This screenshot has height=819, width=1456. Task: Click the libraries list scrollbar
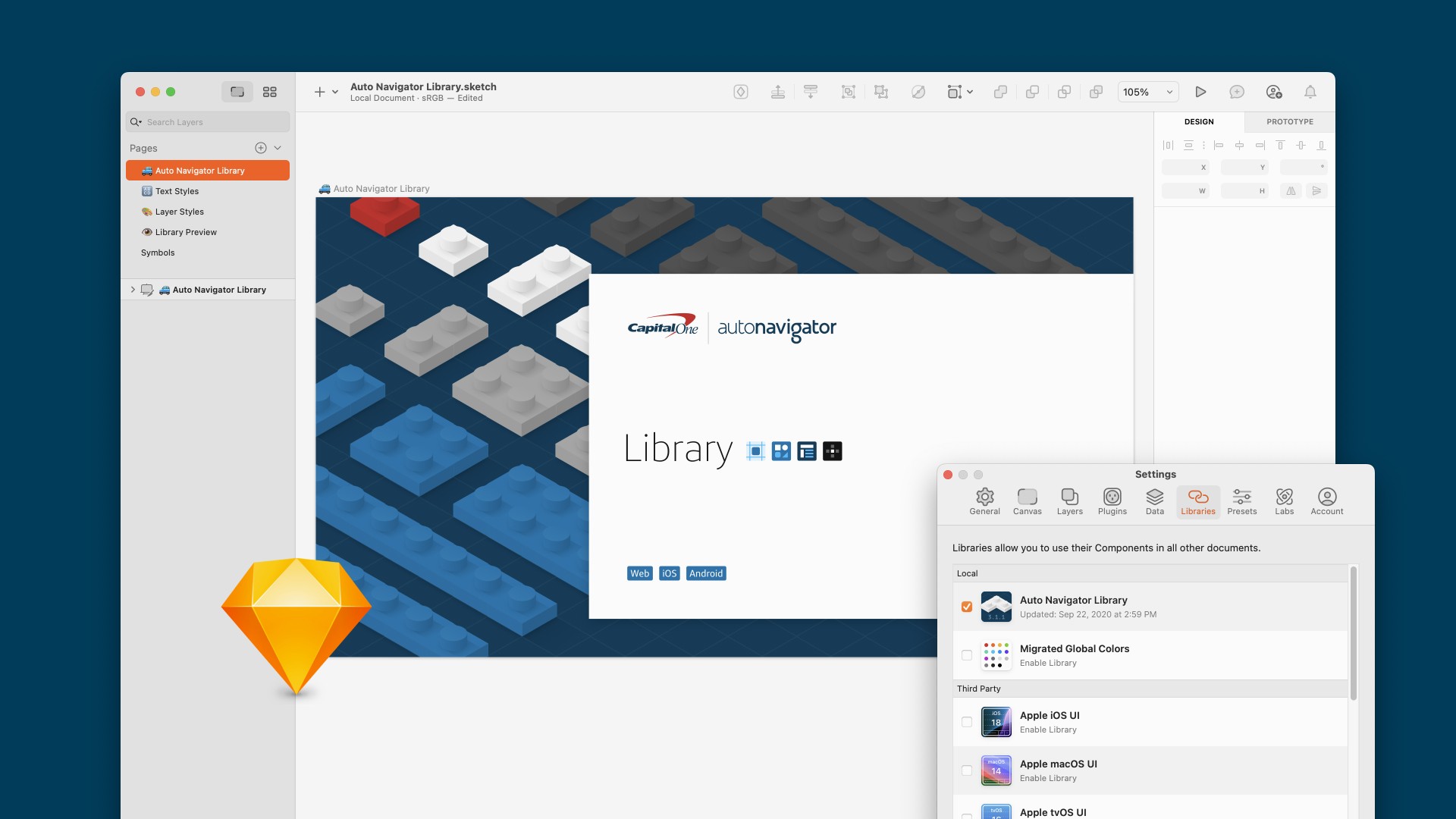tap(1354, 633)
